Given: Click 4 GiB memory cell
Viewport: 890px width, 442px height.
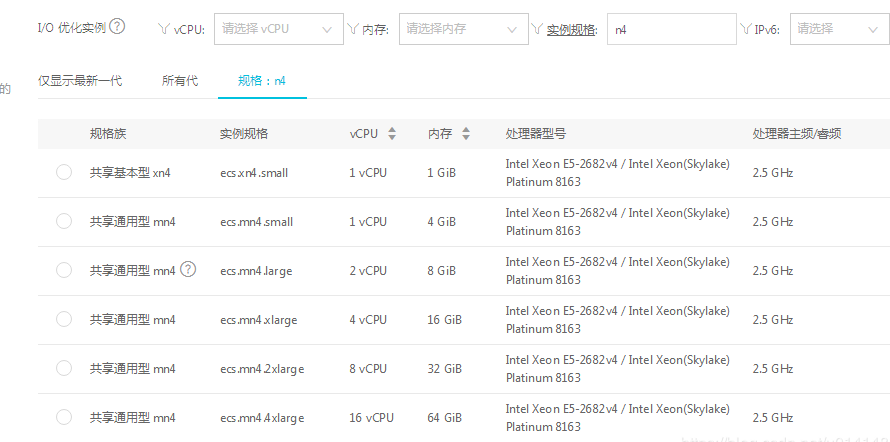Looking at the screenshot, I should (441, 222).
